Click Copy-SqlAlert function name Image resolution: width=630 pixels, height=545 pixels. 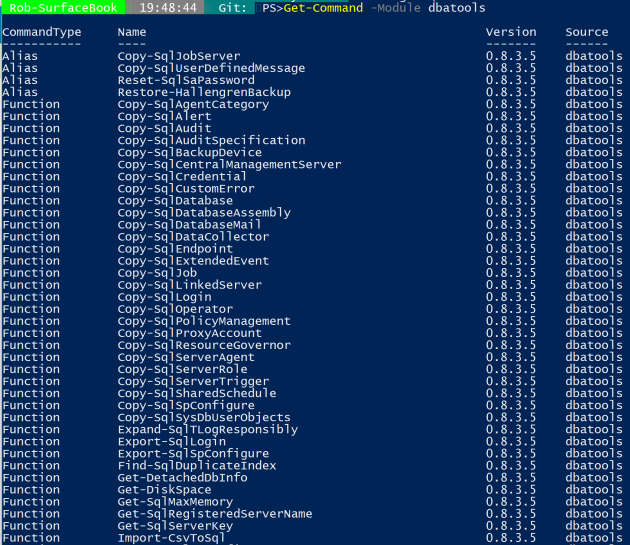click(x=164, y=117)
